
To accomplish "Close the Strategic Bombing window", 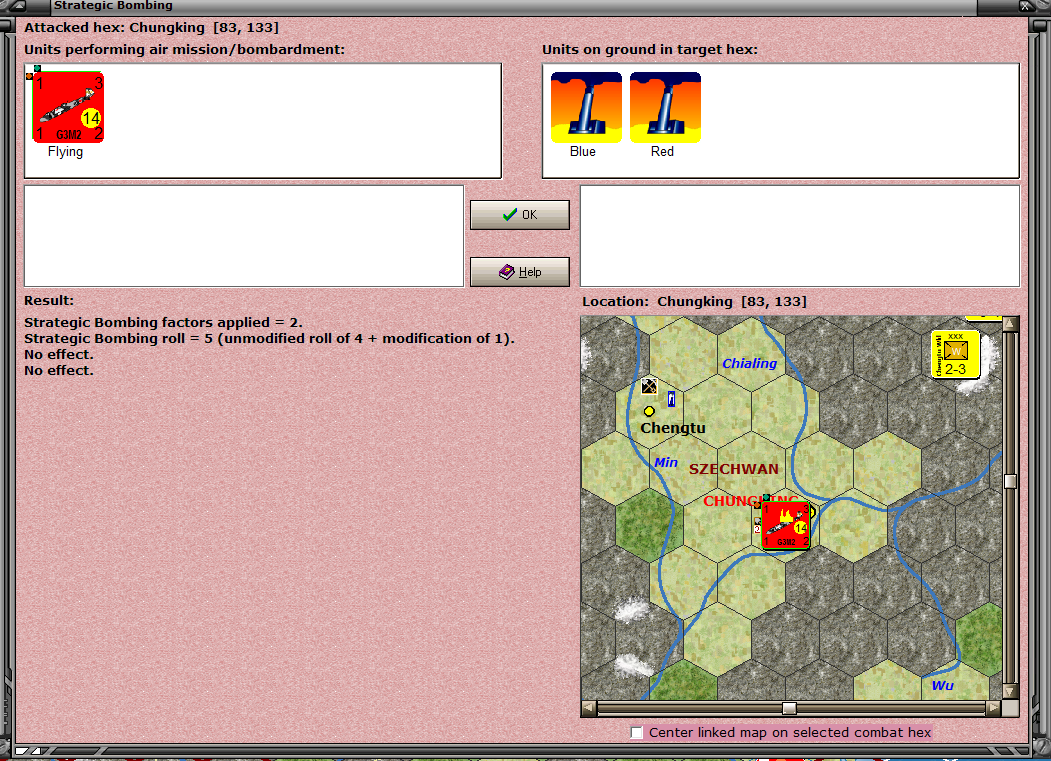I will click(x=1027, y=6).
